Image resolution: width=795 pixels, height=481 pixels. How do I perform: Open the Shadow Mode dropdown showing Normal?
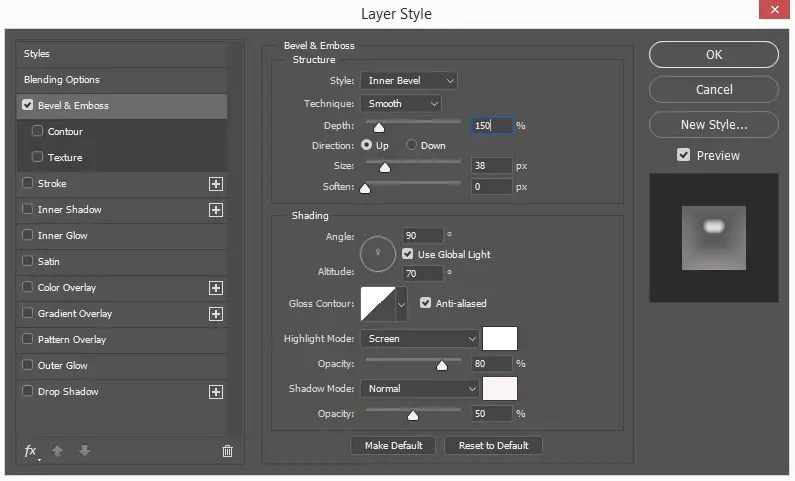(x=419, y=389)
